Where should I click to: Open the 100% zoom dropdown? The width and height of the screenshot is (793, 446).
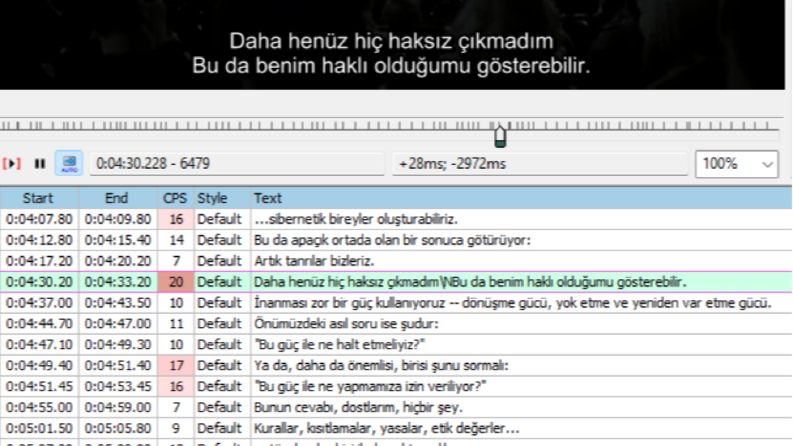736,164
